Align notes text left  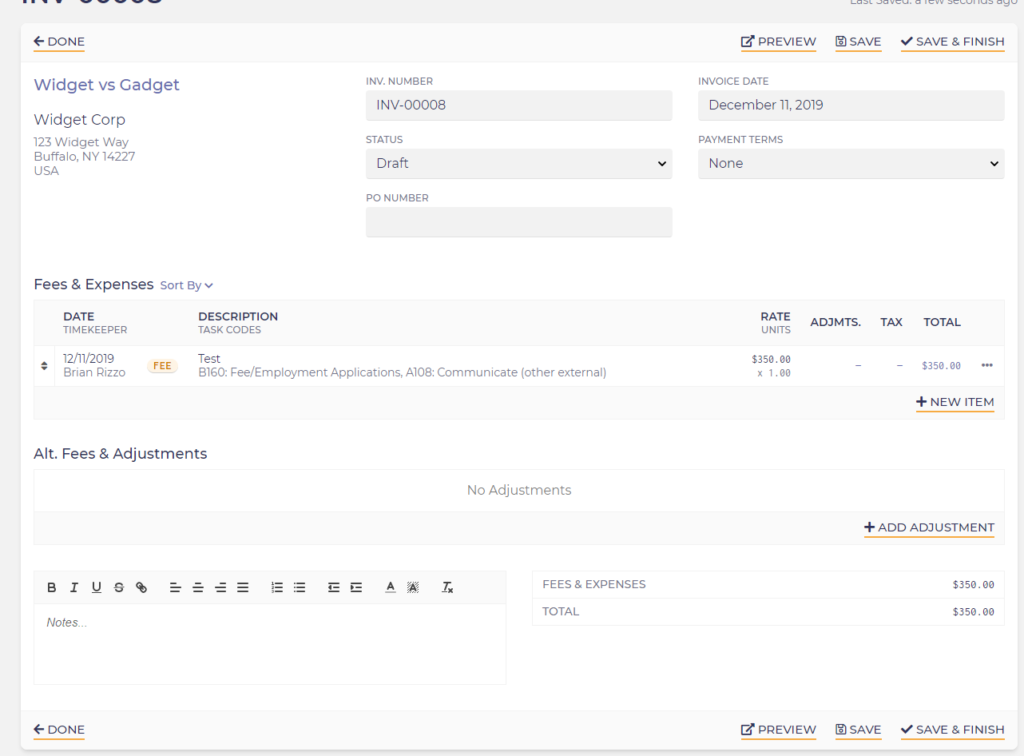point(175,588)
